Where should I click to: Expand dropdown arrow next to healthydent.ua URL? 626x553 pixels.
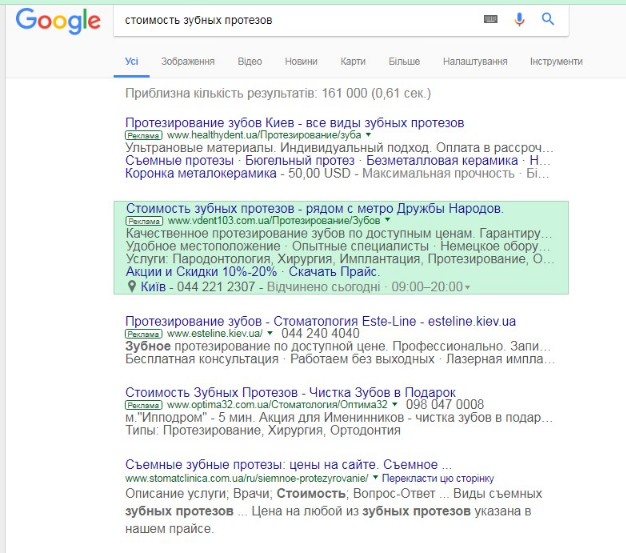pyautogui.click(x=368, y=135)
